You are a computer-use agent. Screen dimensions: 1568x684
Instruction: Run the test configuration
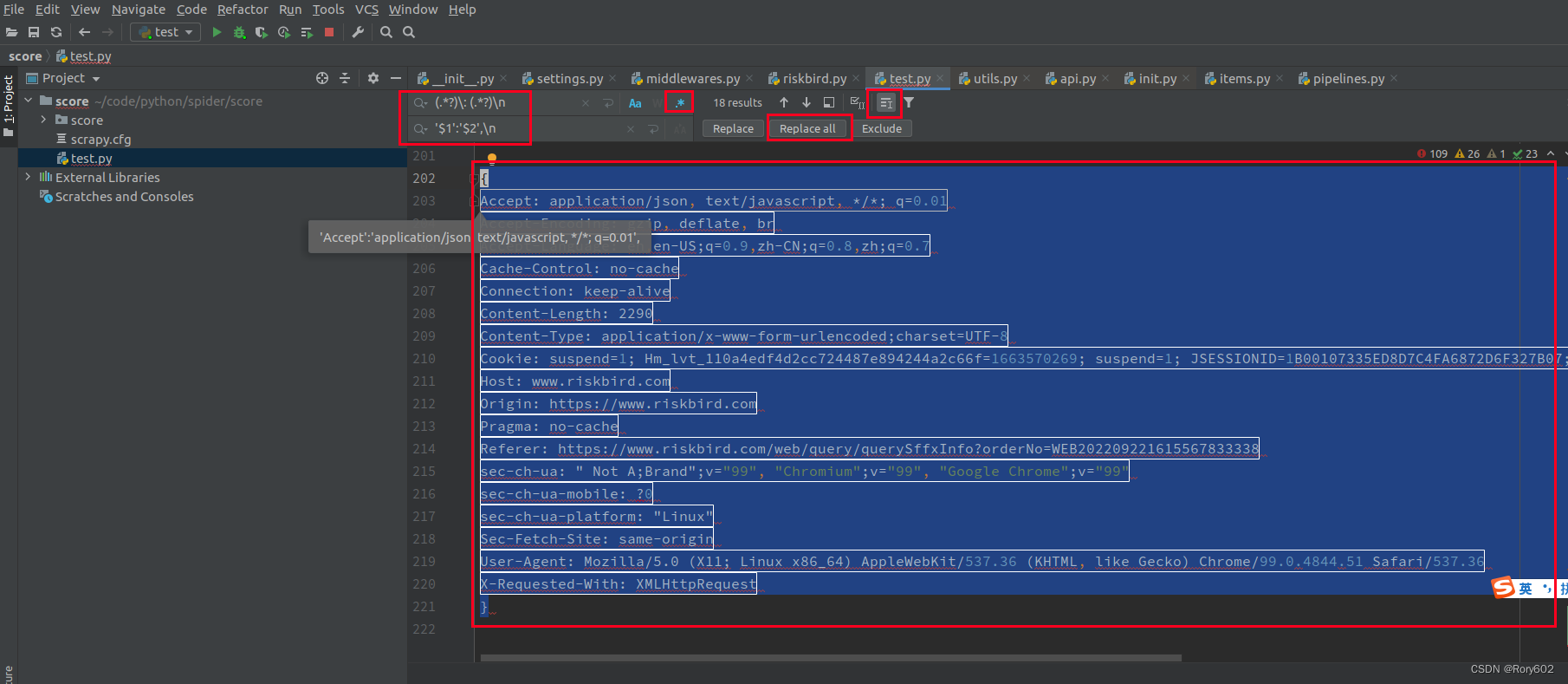217,32
